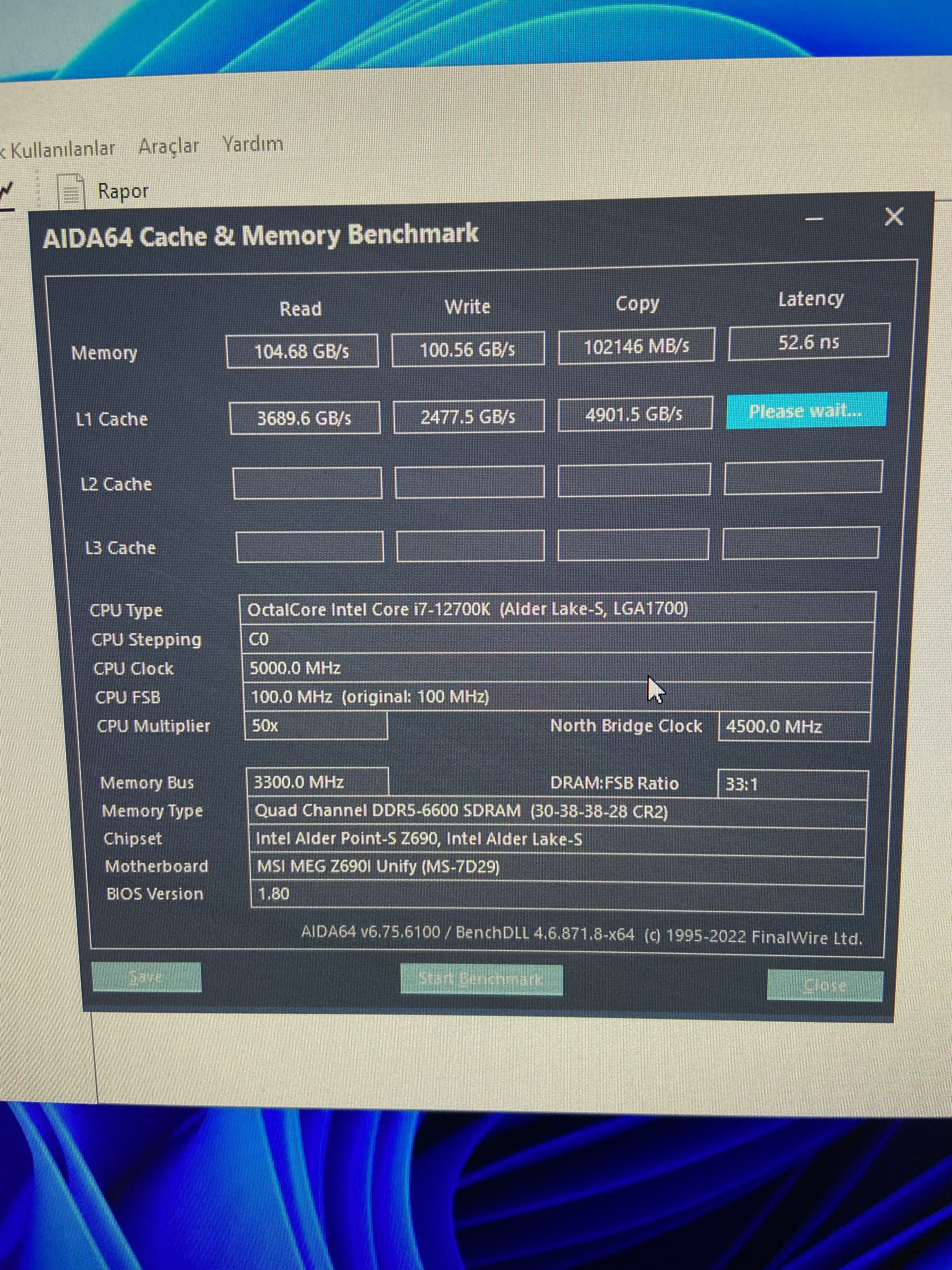Click the Memory Read value 104.68 GB/s
952x1270 pixels.
tap(303, 351)
